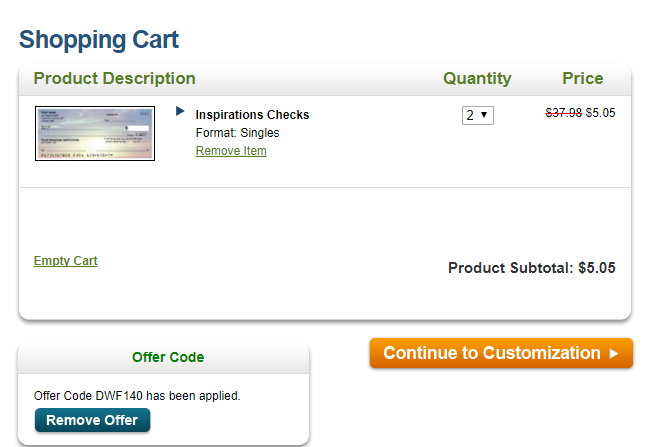658x447 pixels.
Task: Click the crossed-out $37.98 price
Action: pos(563,113)
